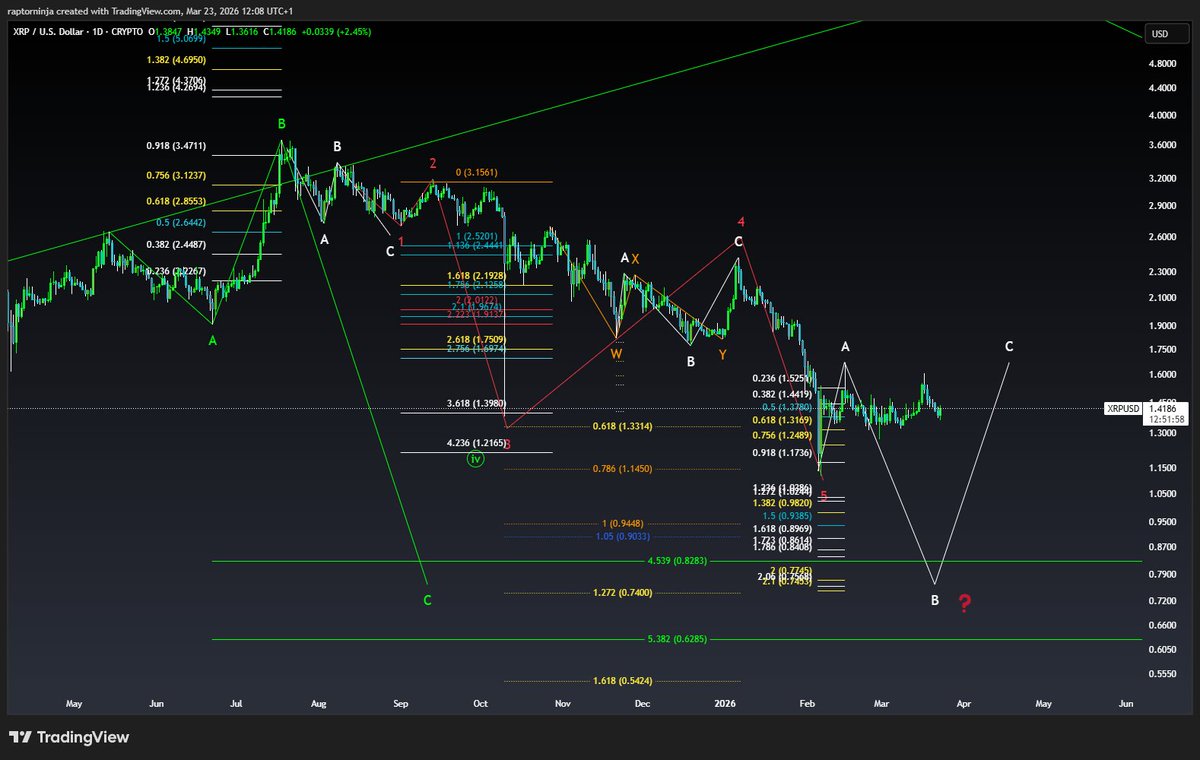Click the orange W wave label
1200x760 pixels.
point(617,354)
